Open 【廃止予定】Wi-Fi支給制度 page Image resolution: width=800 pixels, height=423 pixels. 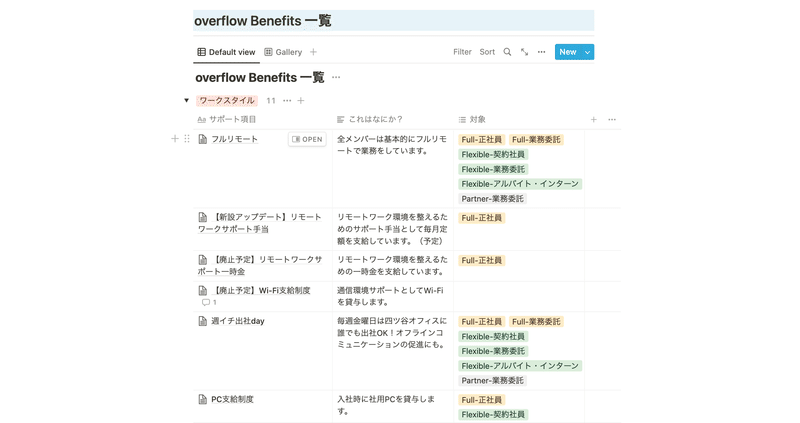261,290
